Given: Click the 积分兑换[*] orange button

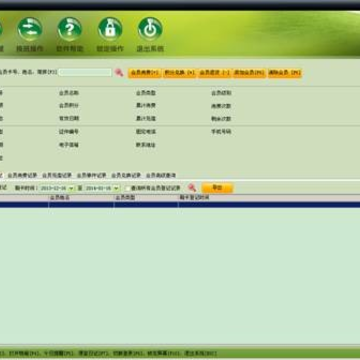Looking at the screenshot, I should [x=180, y=73].
